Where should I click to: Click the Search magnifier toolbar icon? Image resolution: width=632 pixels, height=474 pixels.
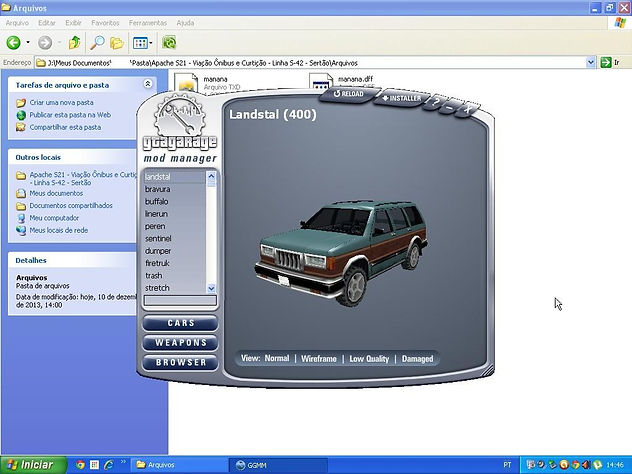tap(97, 42)
